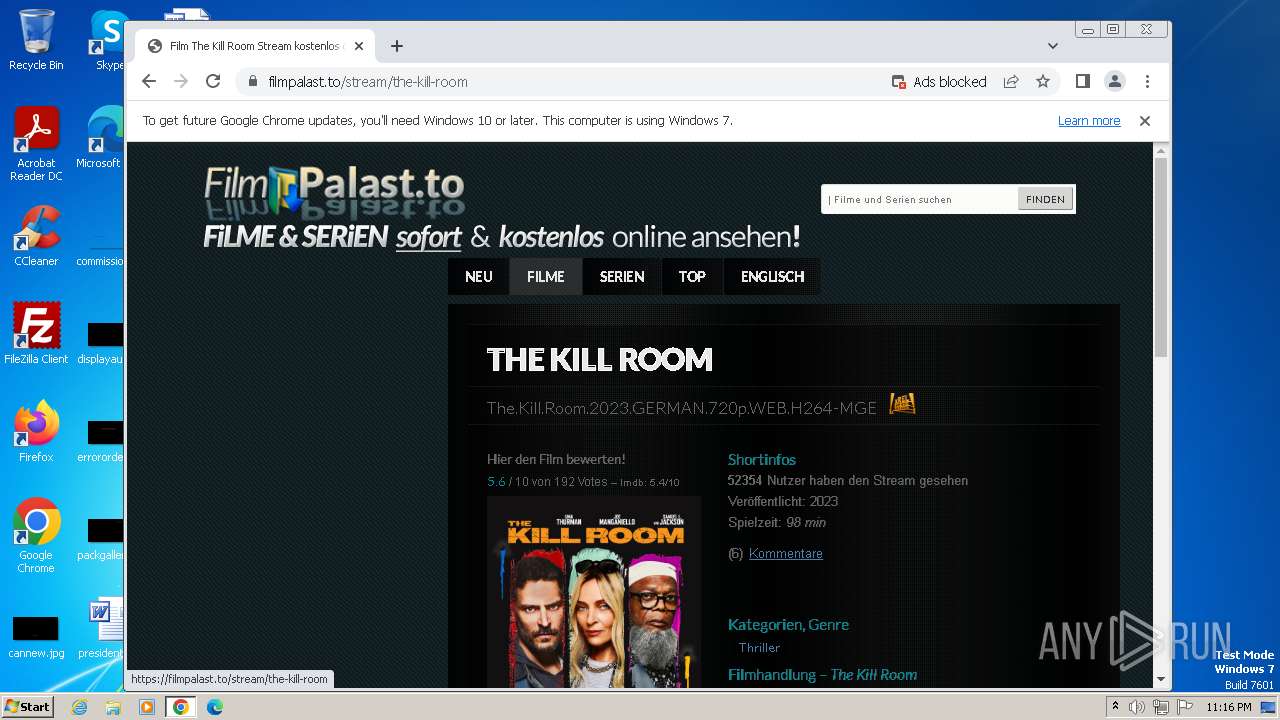Screen dimensions: 1280x720
Task: Open the ENGLISCH menu tab
Action: 772,277
